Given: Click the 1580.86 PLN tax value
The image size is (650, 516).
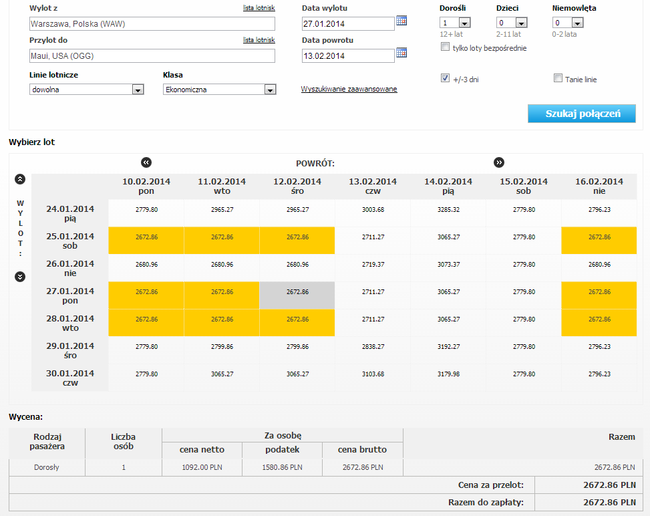Looking at the screenshot, I should (x=282, y=468).
